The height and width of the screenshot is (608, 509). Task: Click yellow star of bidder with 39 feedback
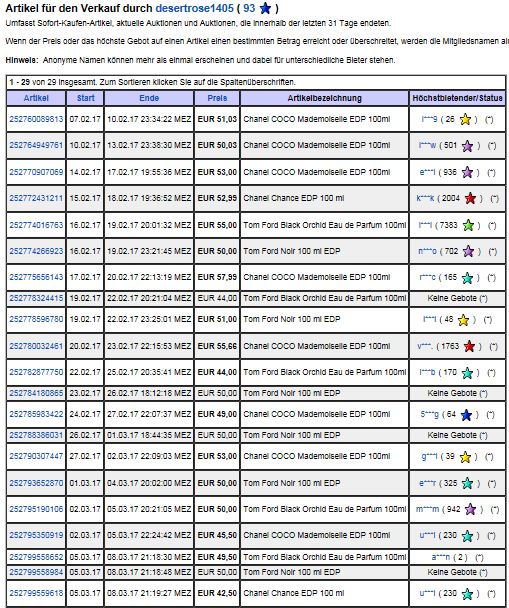tap(465, 457)
